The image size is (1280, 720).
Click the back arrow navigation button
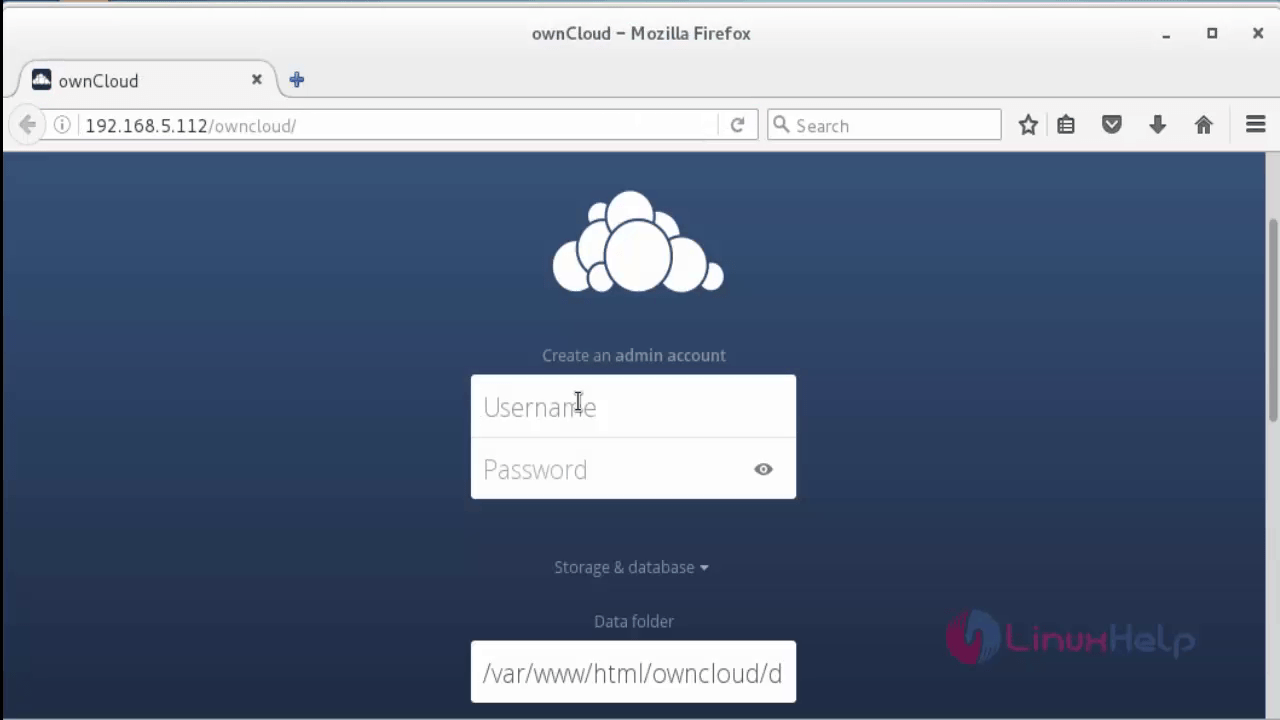tap(27, 125)
